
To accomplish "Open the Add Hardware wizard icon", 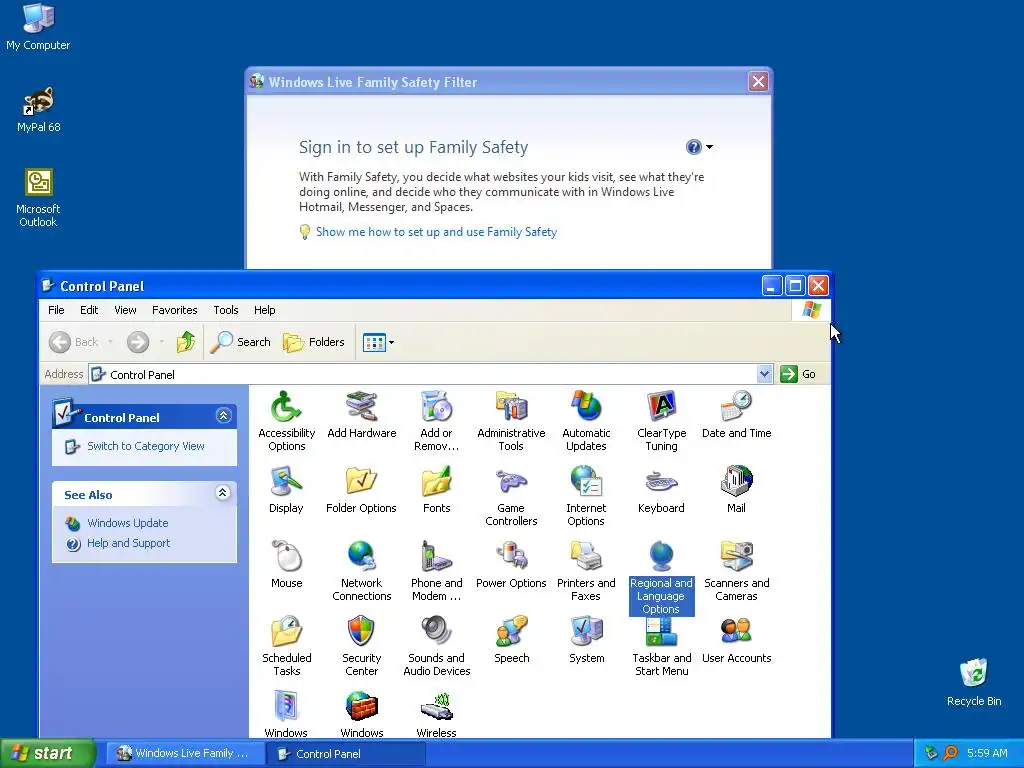I will click(x=361, y=415).
